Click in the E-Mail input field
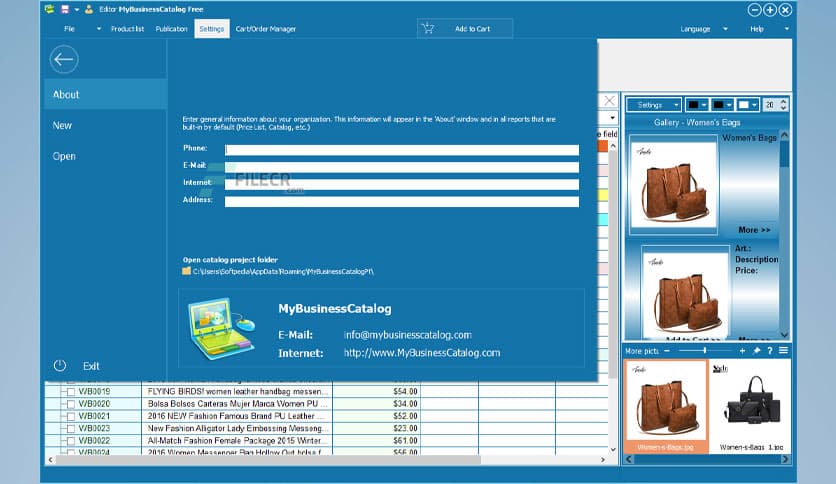Image resolution: width=836 pixels, height=484 pixels. click(401, 167)
